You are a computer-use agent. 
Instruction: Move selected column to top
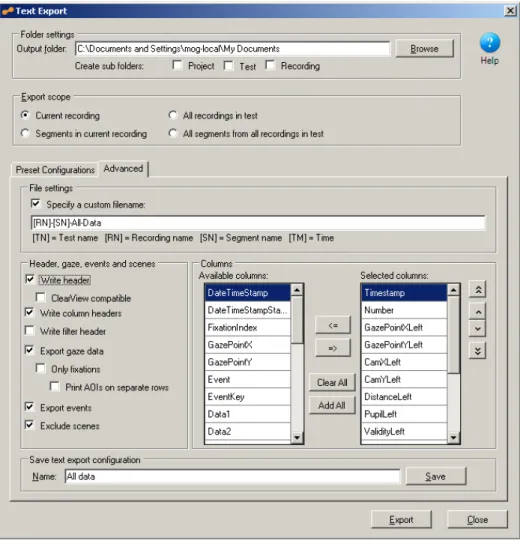click(x=478, y=289)
